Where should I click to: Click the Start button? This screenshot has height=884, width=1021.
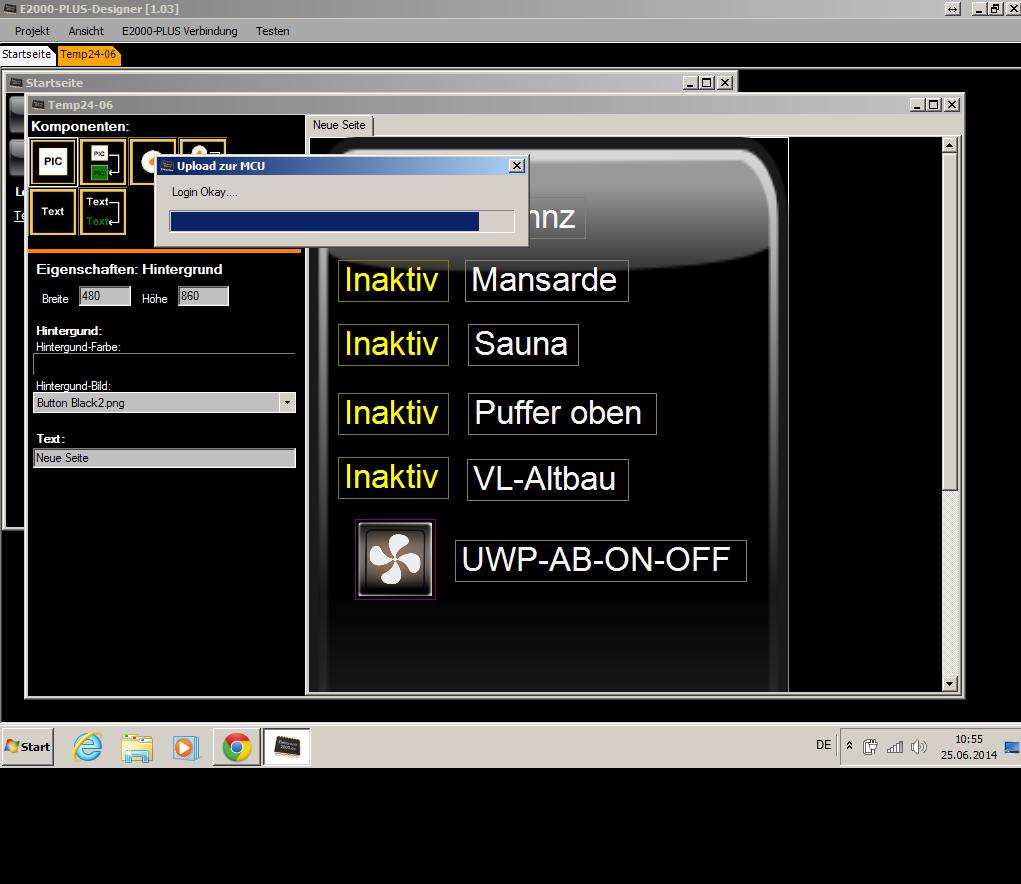coord(28,747)
